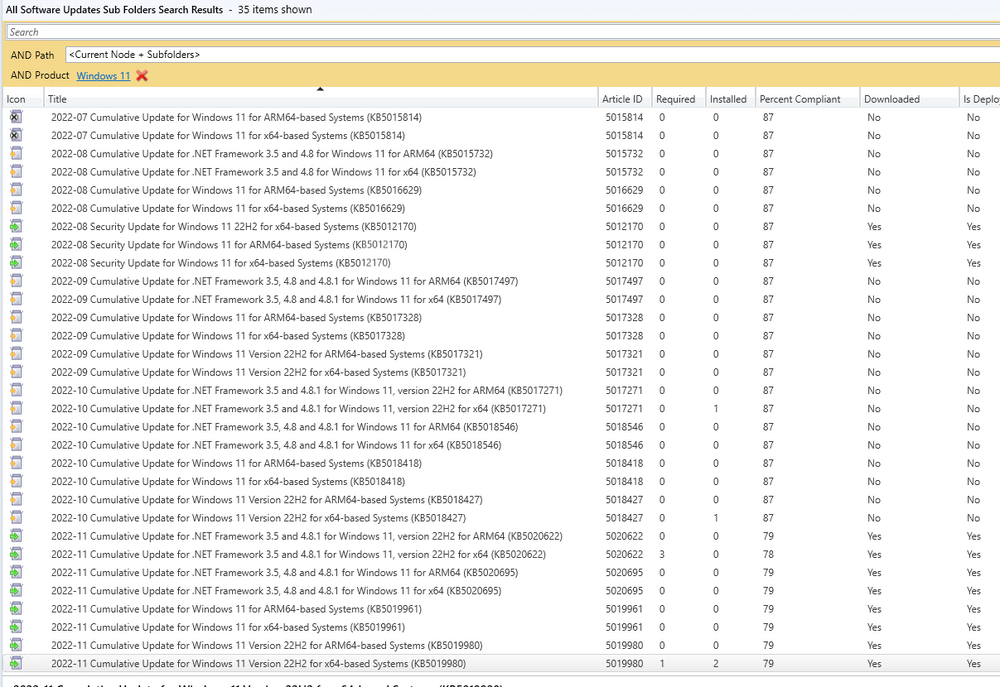The height and width of the screenshot is (687, 1000).
Task: Sort by the Percent Compliant column header
Action: coord(807,99)
